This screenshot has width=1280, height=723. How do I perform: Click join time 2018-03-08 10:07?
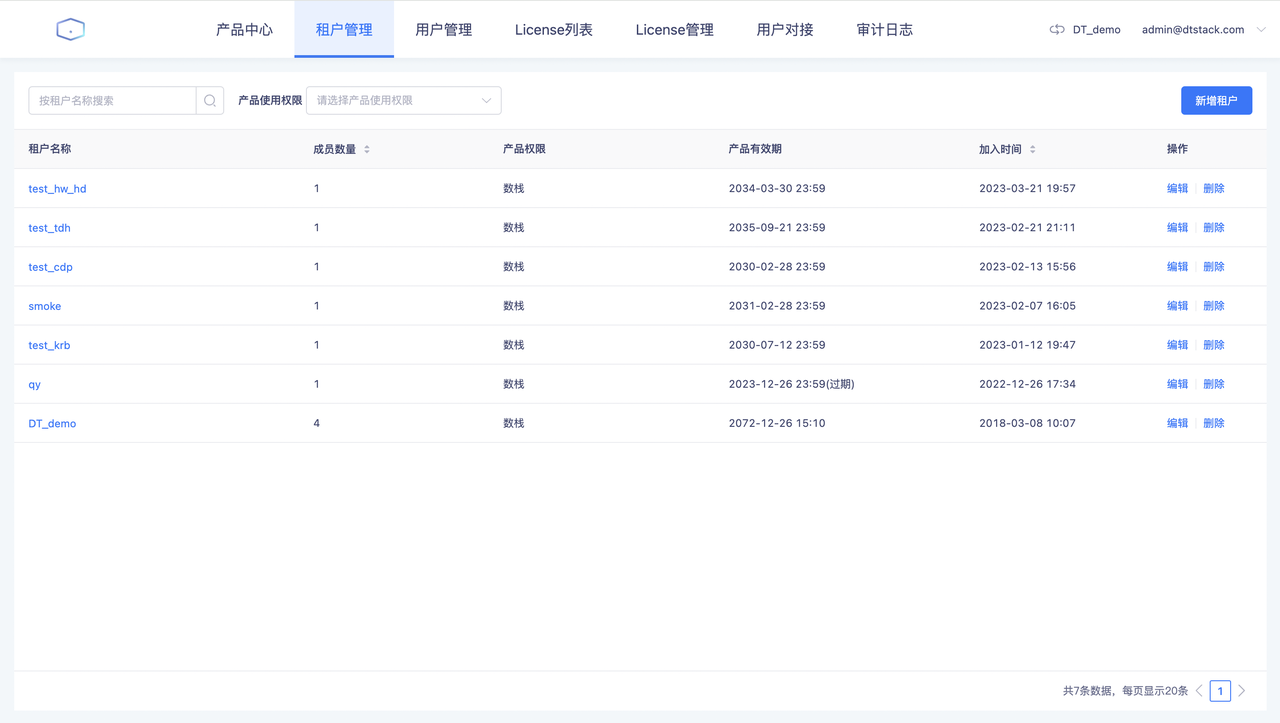1027,423
